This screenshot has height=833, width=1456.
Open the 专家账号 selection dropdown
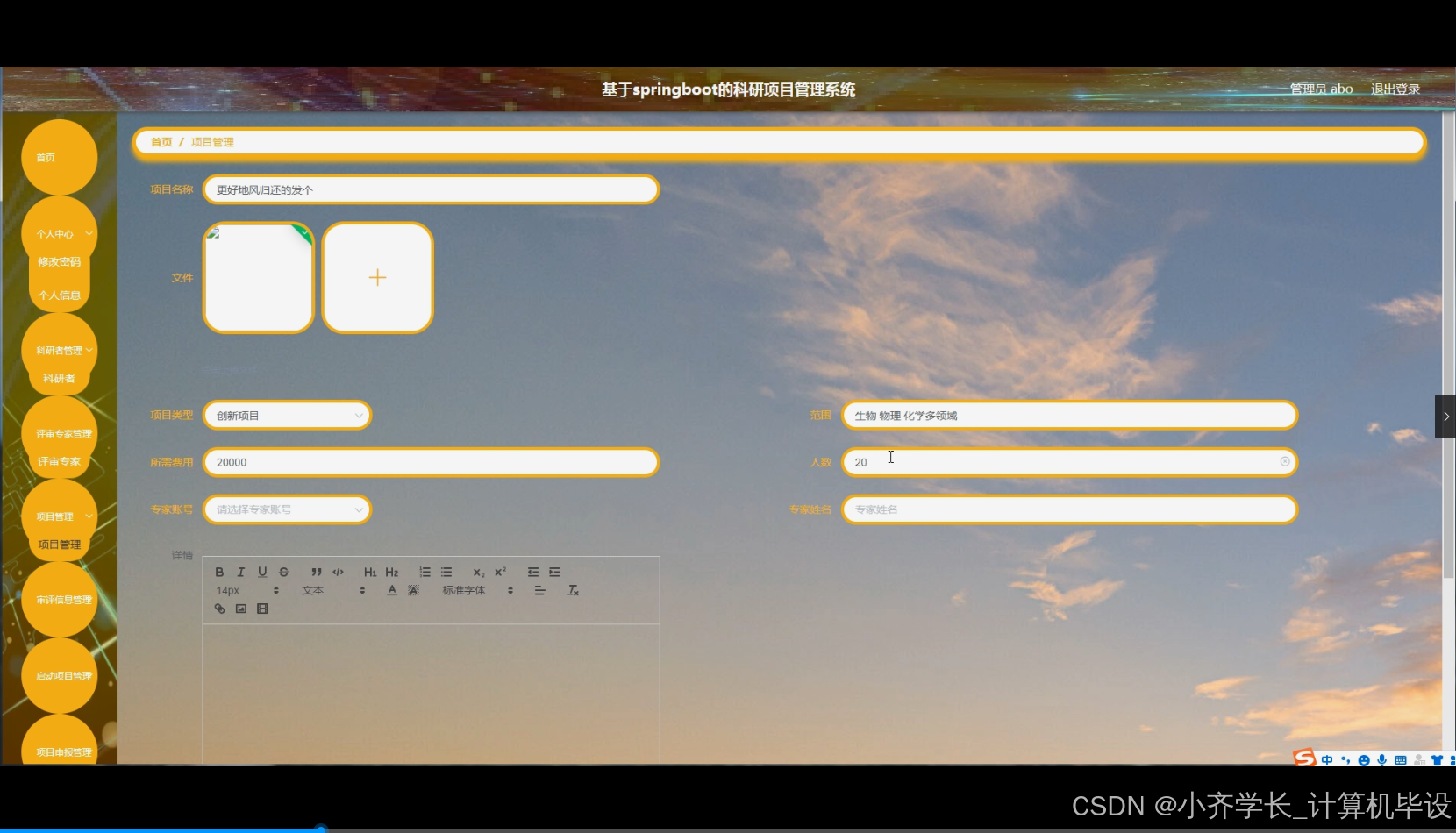pos(287,509)
